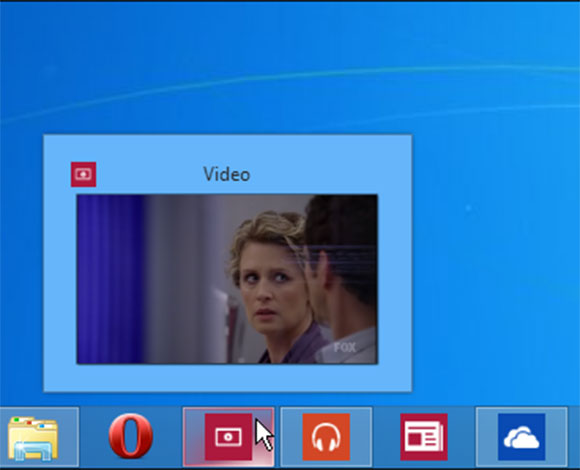
Task: Click the preview popup area below the thumbnail
Action: coord(227,378)
